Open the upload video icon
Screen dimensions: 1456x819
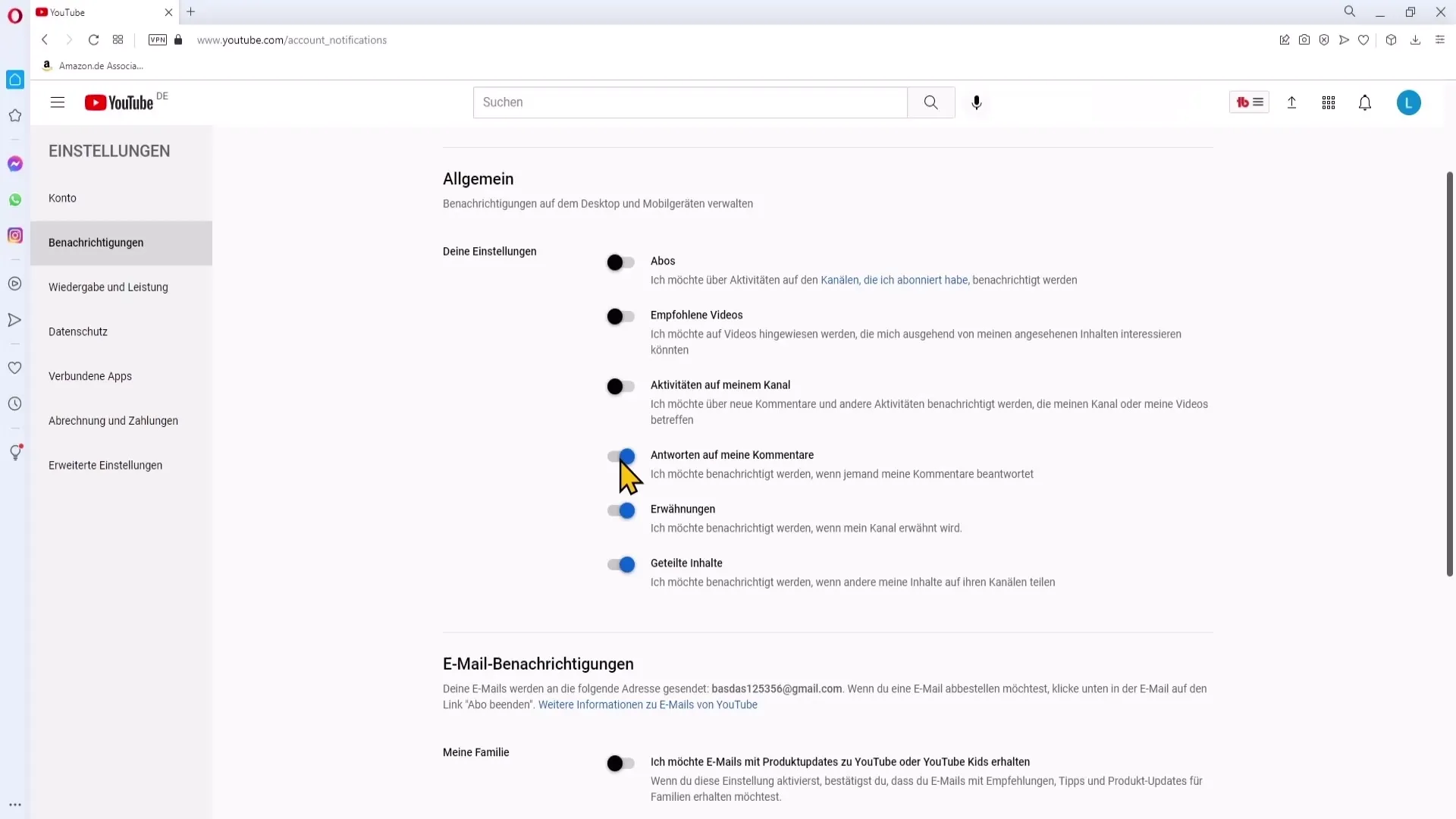coord(1292,102)
